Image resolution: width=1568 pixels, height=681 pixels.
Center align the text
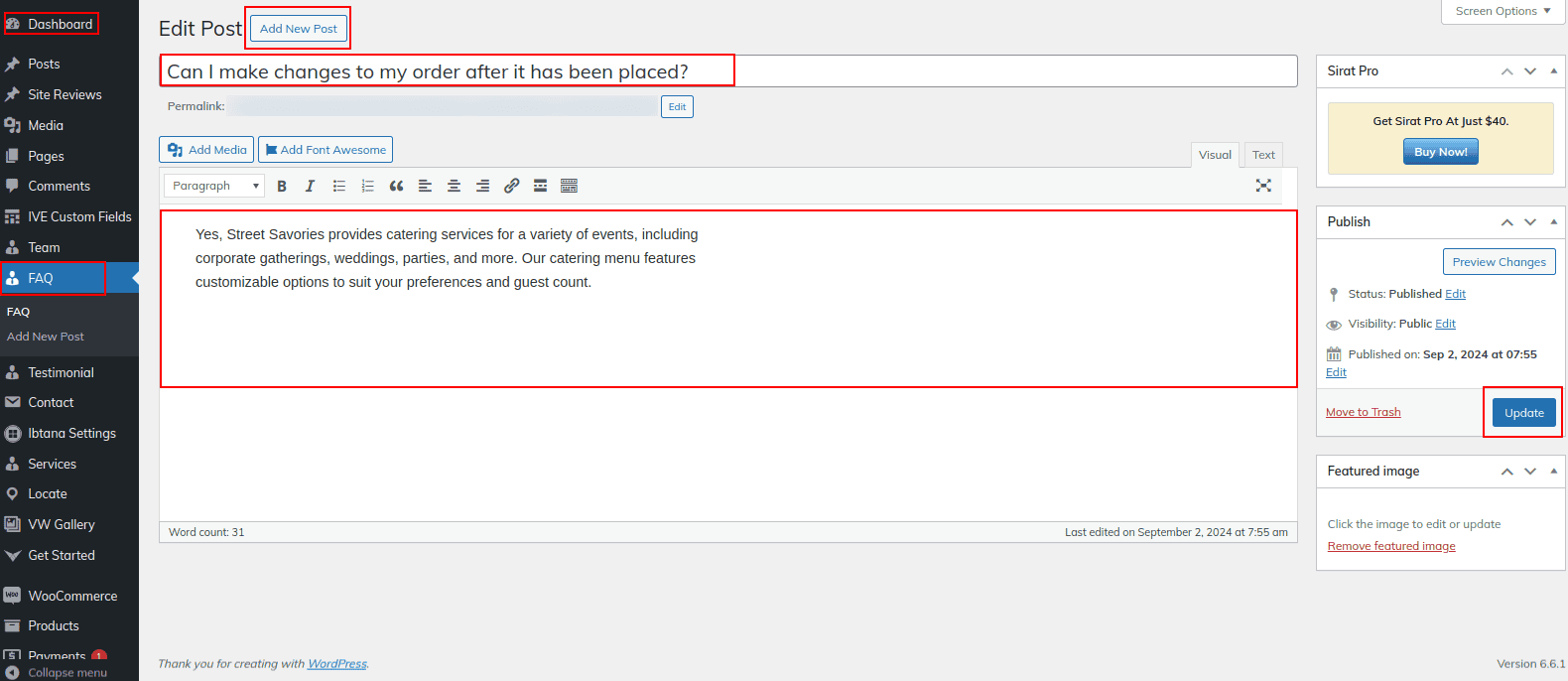pyautogui.click(x=454, y=186)
